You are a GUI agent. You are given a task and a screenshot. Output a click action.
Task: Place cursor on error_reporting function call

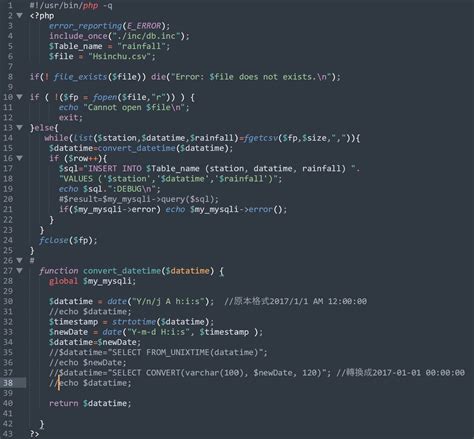86,26
